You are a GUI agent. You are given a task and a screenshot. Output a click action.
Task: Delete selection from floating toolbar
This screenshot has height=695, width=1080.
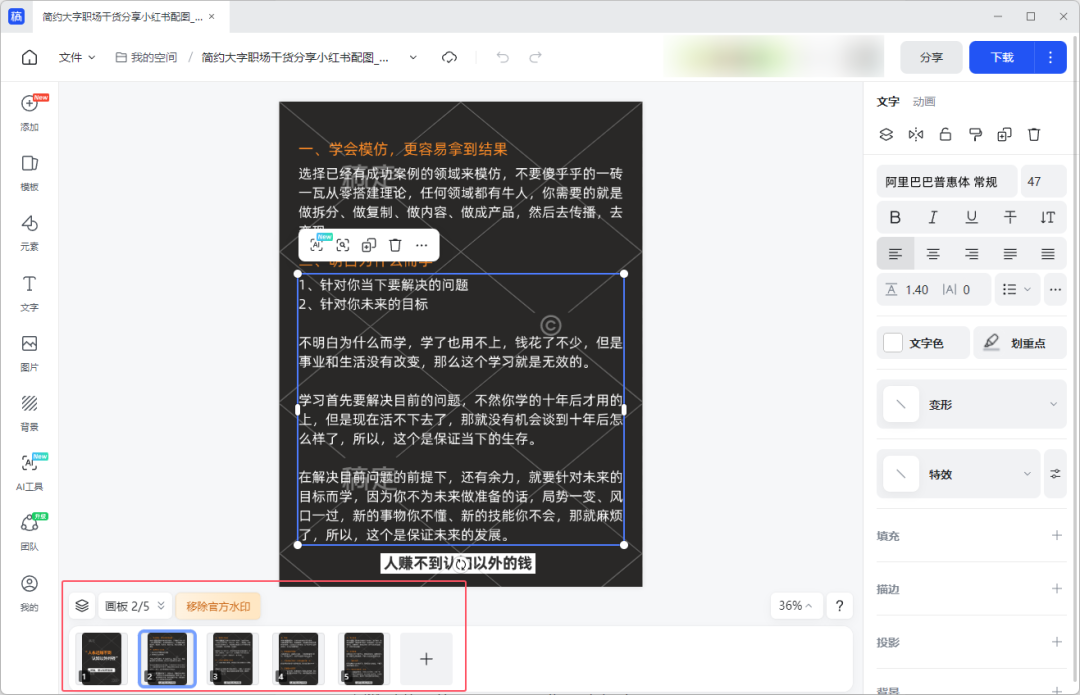(x=395, y=245)
